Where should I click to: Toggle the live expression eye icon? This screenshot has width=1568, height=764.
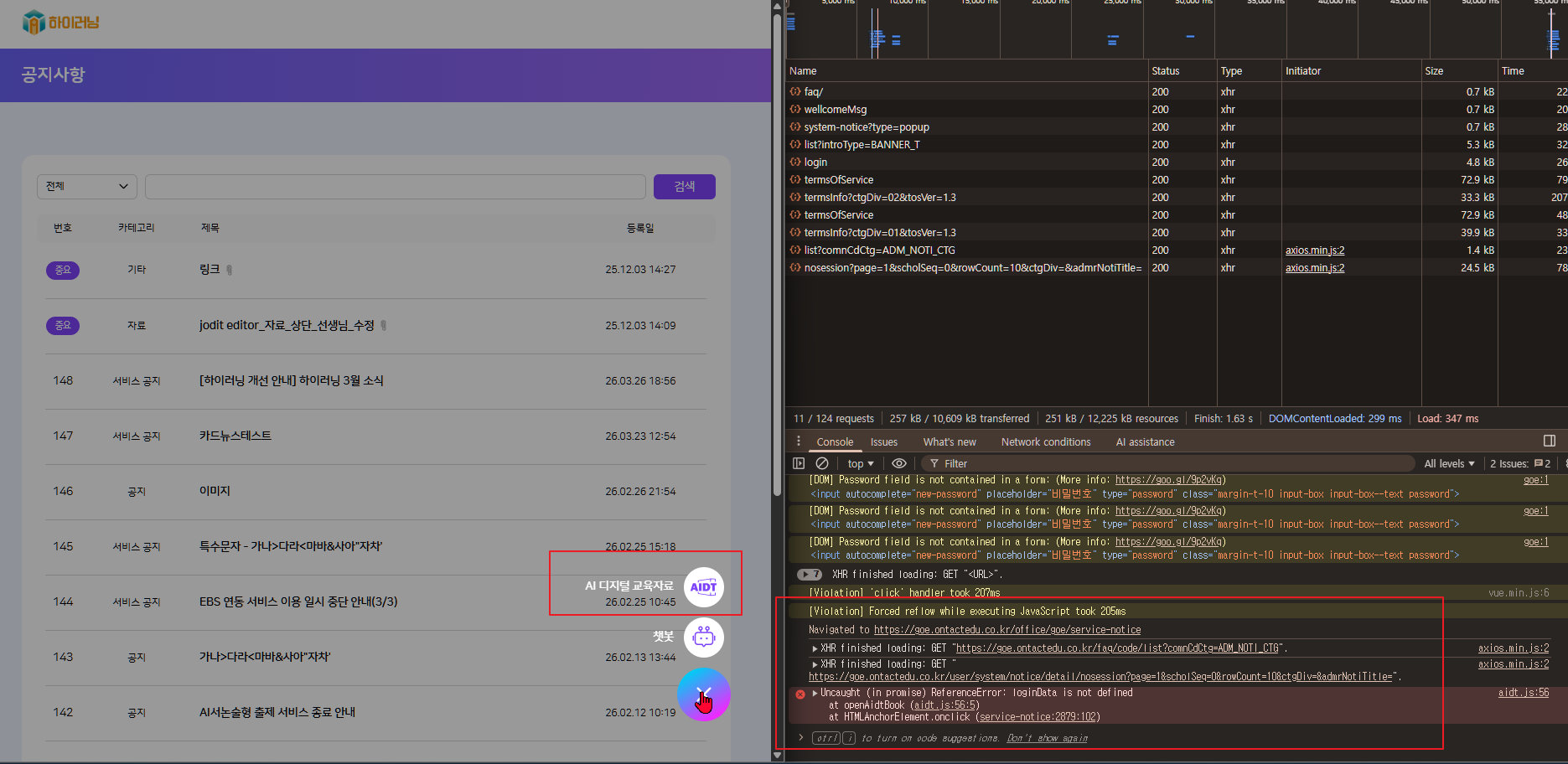(x=899, y=463)
